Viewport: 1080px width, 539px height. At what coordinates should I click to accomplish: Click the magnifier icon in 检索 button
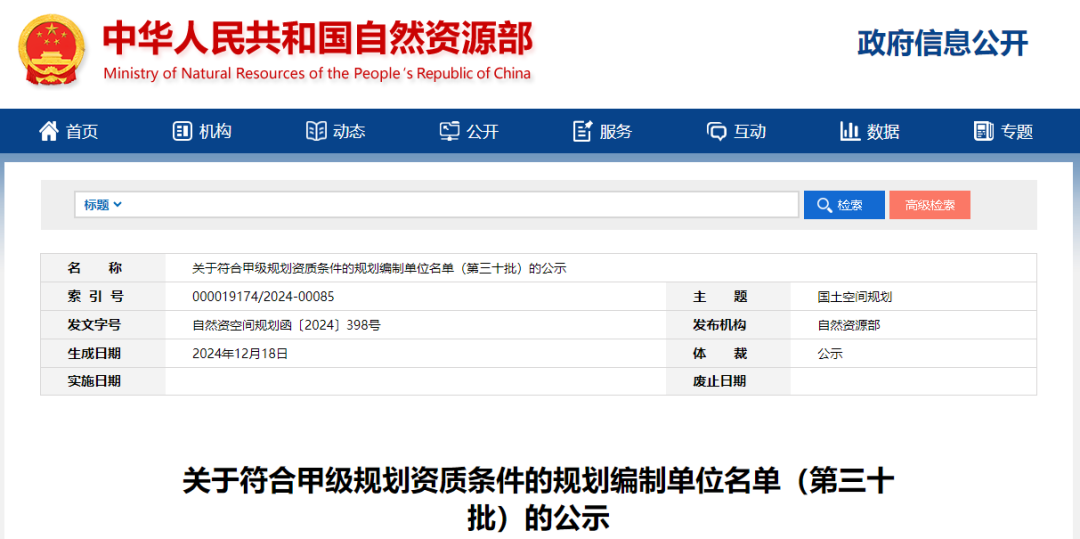click(824, 205)
